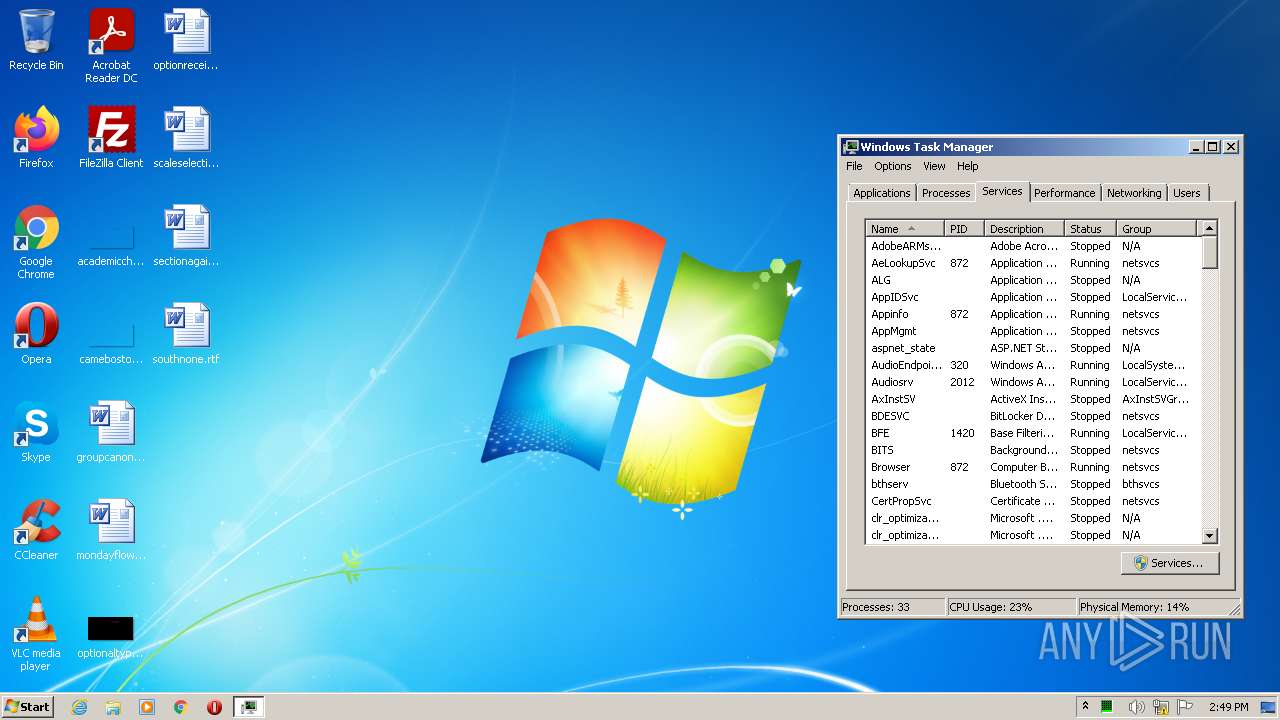The height and width of the screenshot is (720, 1280).
Task: Open southnone.rtf document
Action: pyautogui.click(x=186, y=334)
